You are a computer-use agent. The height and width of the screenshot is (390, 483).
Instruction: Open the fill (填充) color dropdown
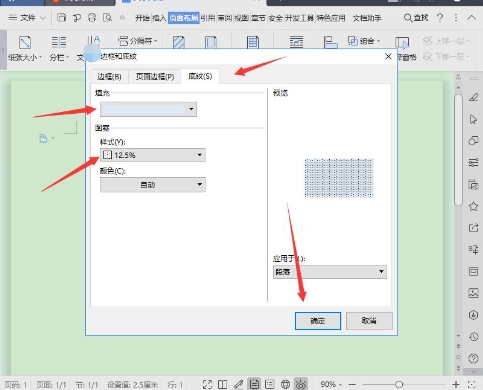click(148, 109)
